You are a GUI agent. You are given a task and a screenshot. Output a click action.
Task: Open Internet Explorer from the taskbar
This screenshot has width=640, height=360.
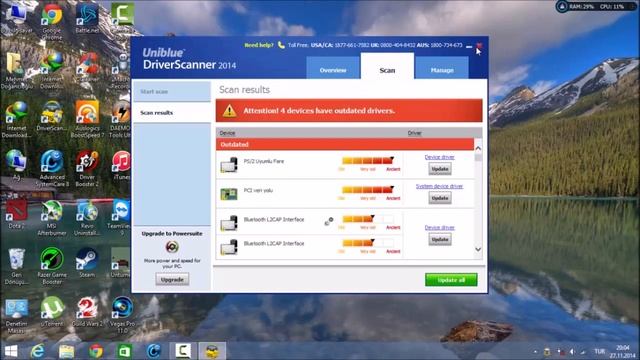click(x=38, y=351)
